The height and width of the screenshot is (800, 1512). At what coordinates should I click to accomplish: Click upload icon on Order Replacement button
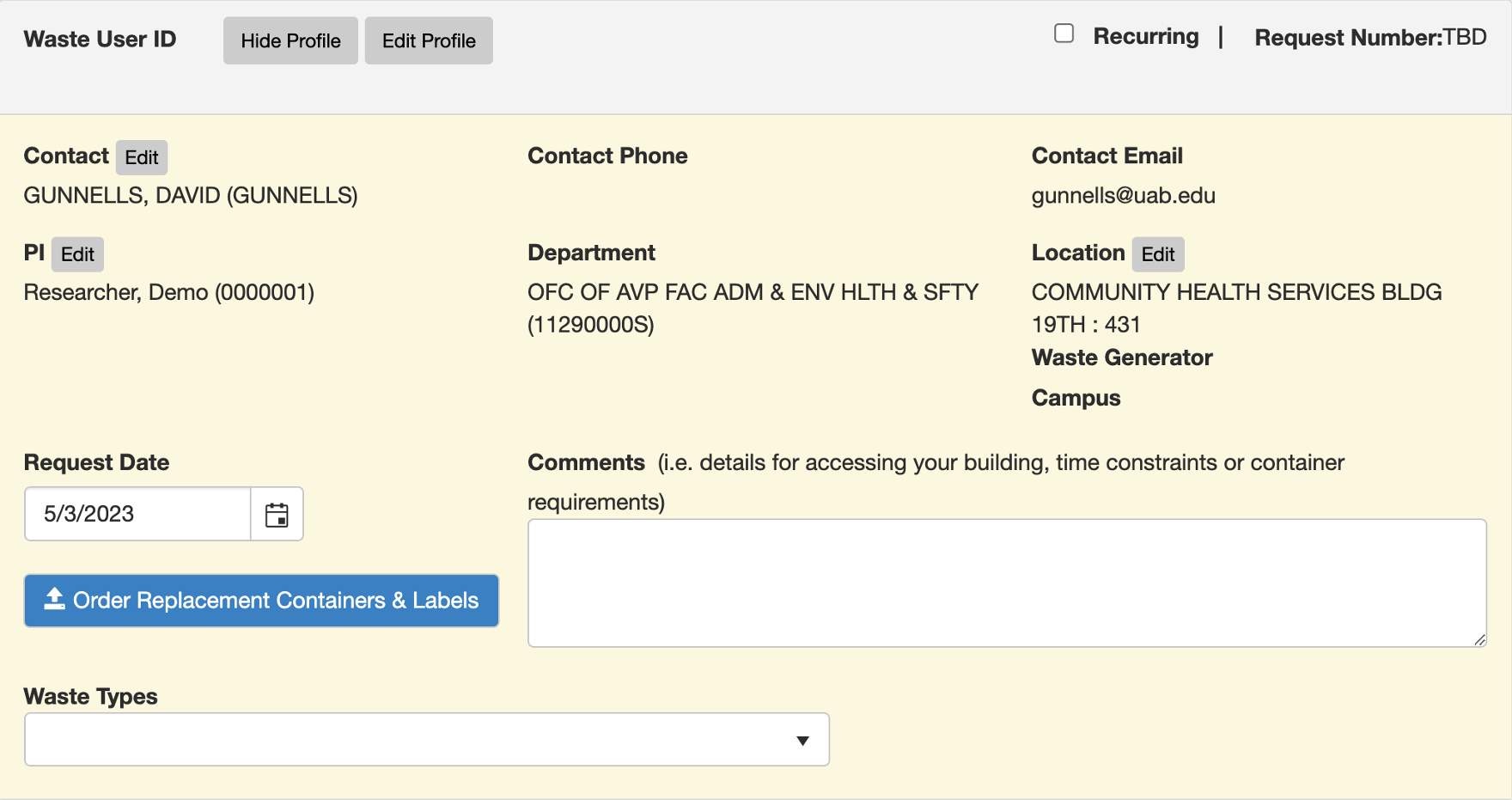[54, 599]
